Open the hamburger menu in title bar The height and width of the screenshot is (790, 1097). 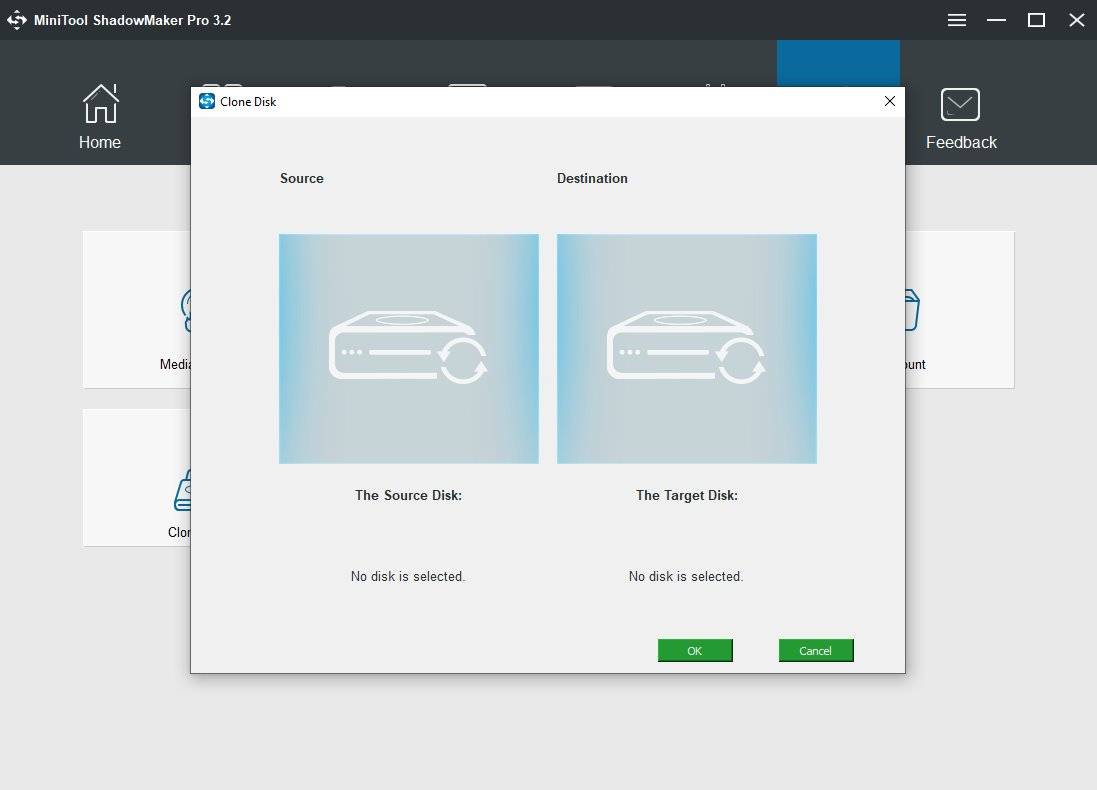[x=956, y=20]
